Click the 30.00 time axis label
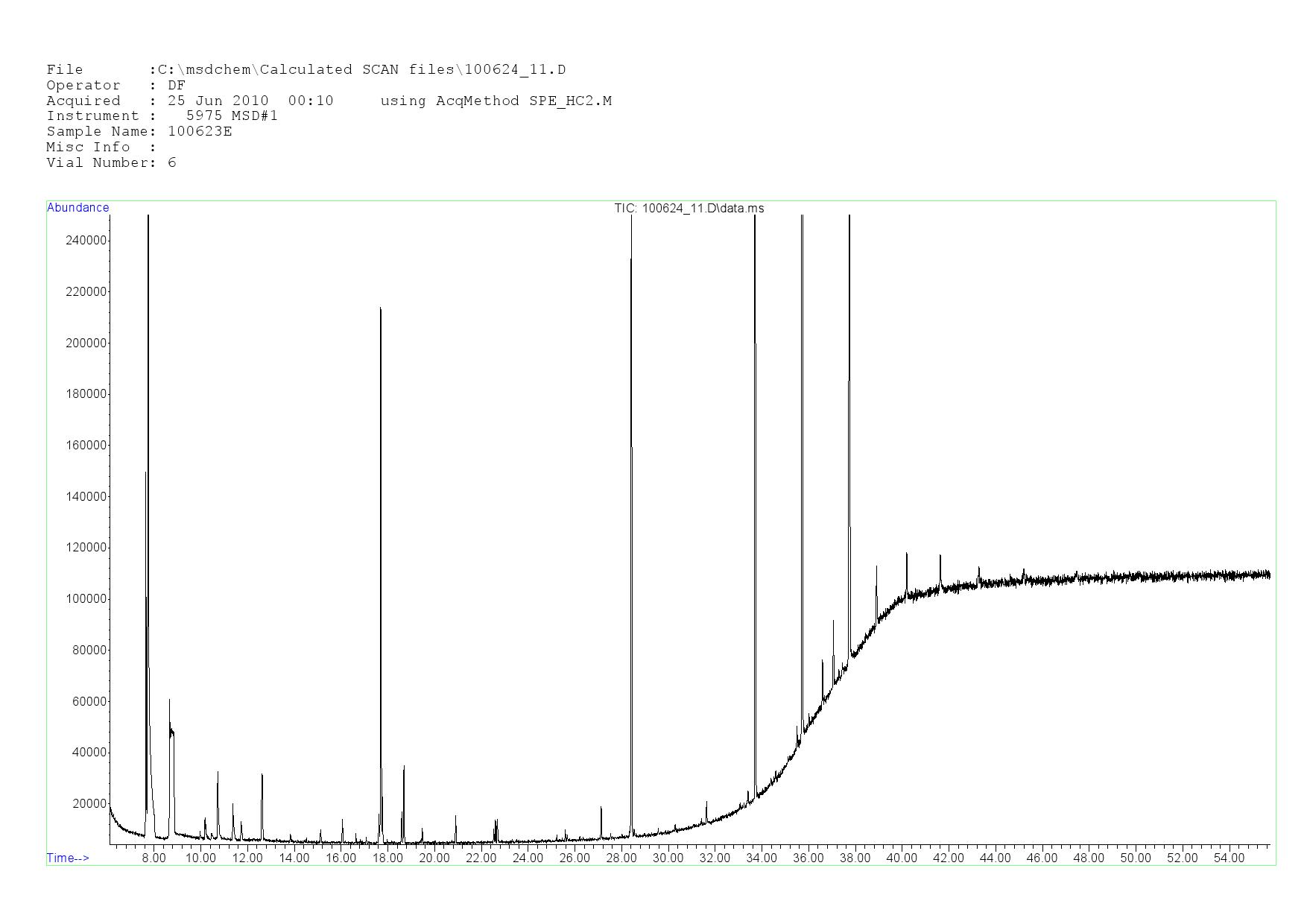The image size is (1307, 924). [668, 858]
